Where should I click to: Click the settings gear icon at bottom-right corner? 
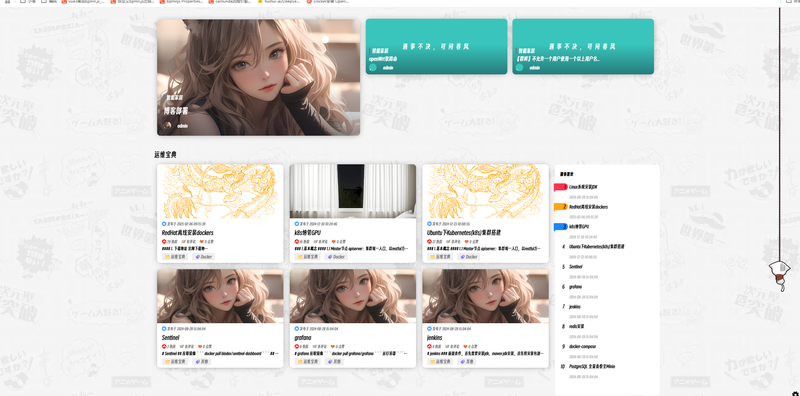tap(796, 392)
